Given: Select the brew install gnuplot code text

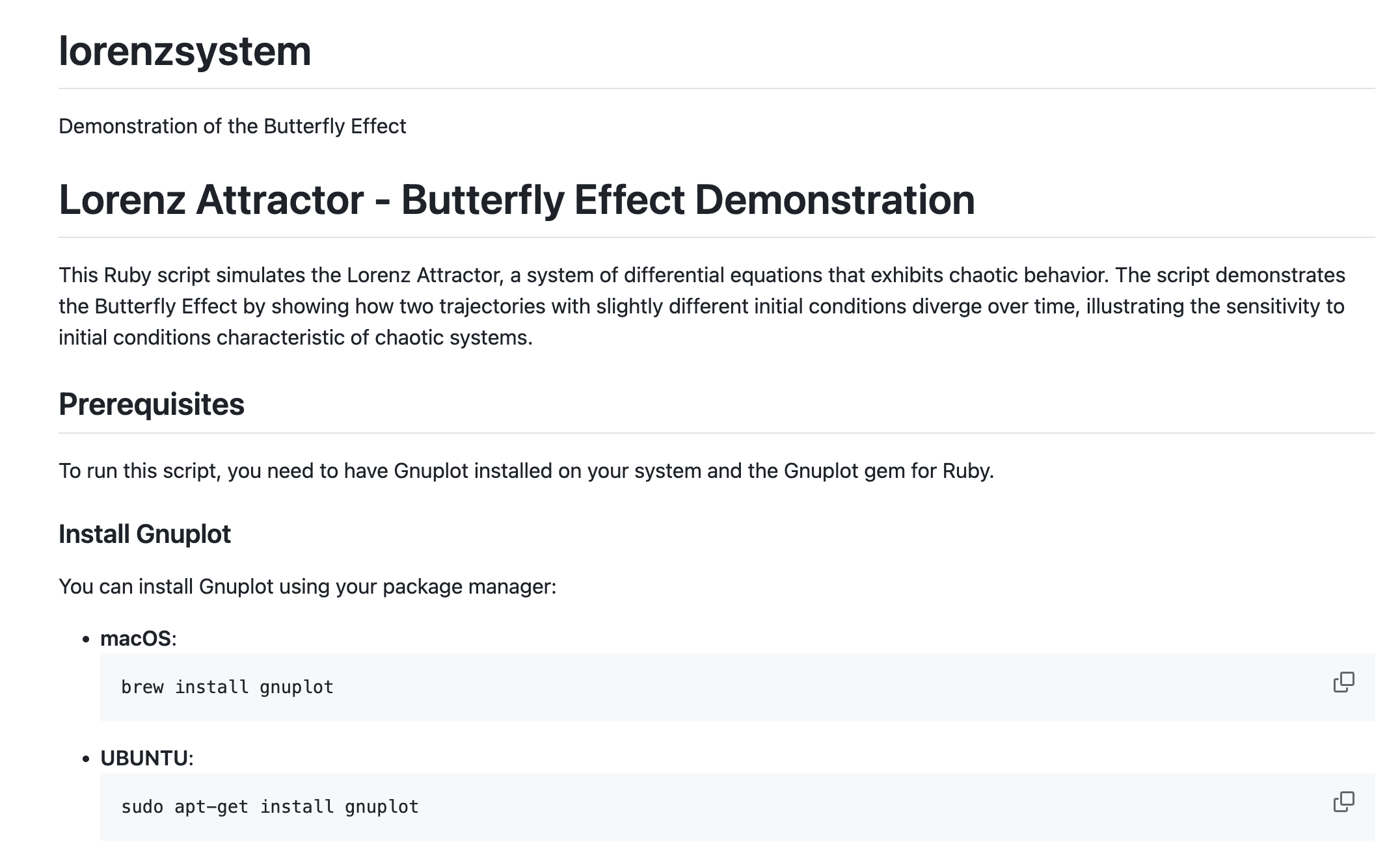Looking at the screenshot, I should (x=227, y=686).
